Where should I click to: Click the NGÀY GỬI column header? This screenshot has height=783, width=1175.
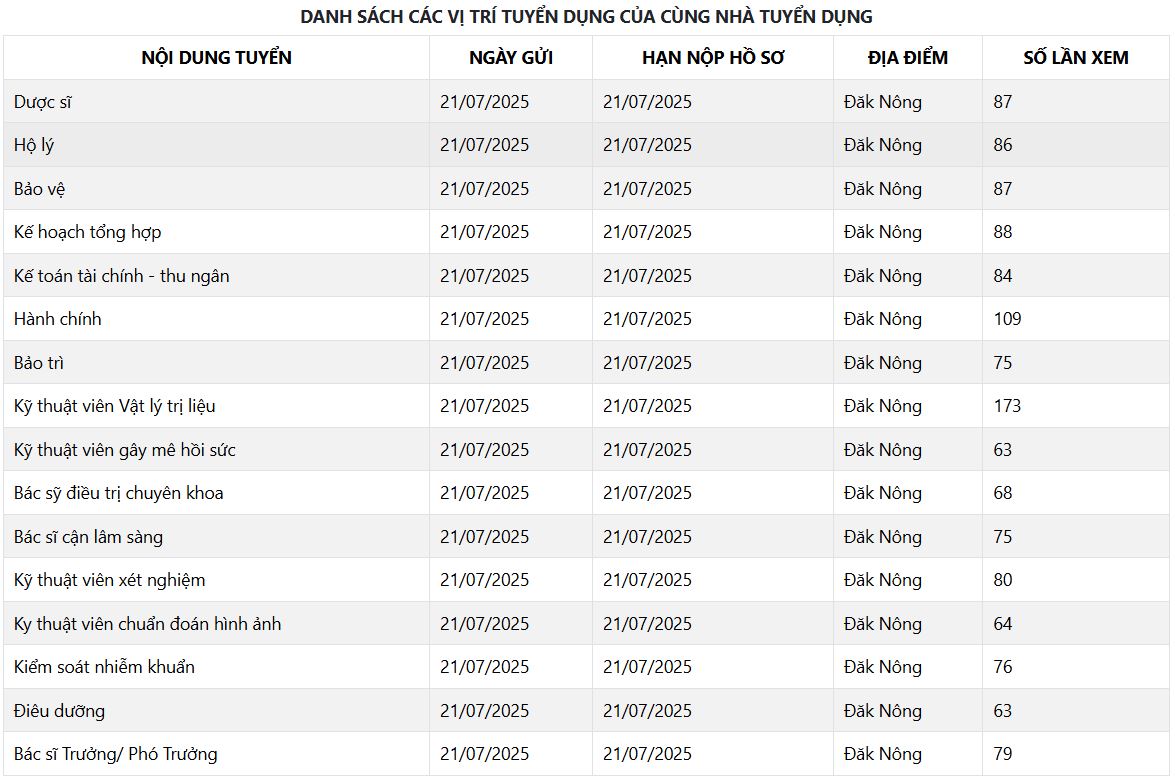coord(510,58)
